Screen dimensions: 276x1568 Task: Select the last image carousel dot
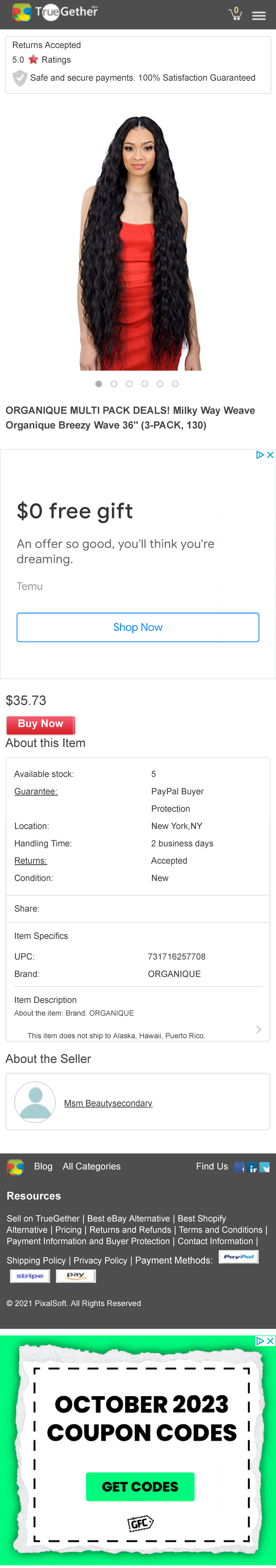pos(175,384)
